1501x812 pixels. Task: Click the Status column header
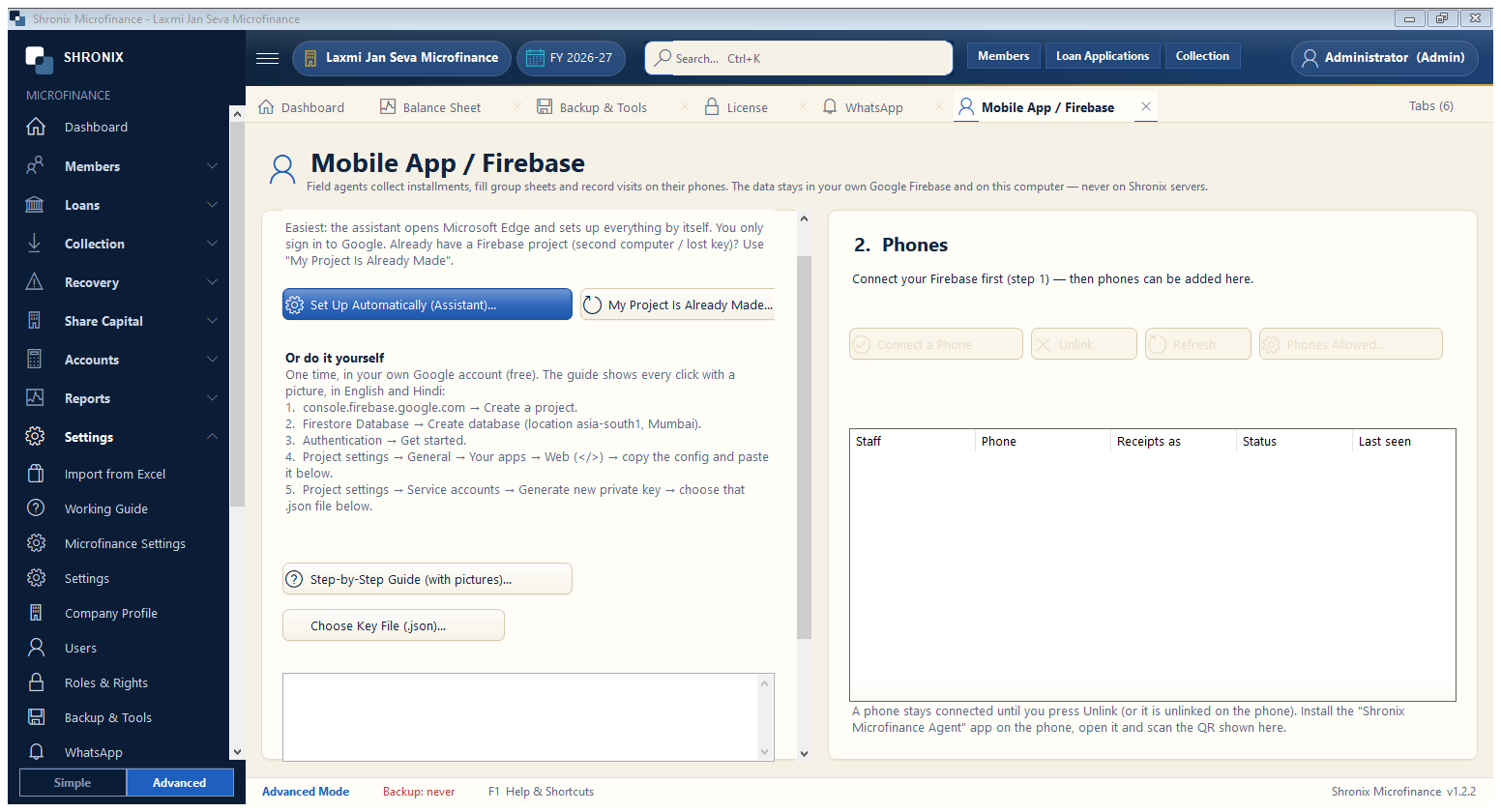pyautogui.click(x=1294, y=441)
